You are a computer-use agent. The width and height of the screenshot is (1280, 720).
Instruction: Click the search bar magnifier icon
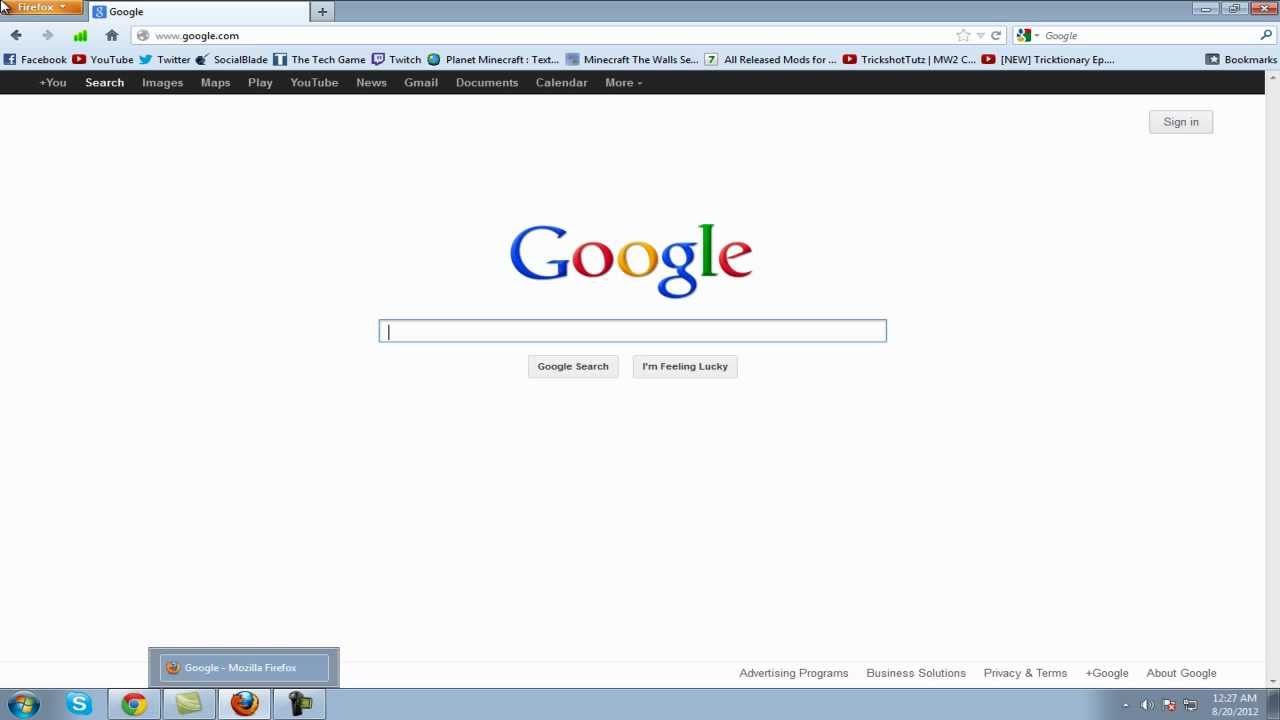(1266, 35)
